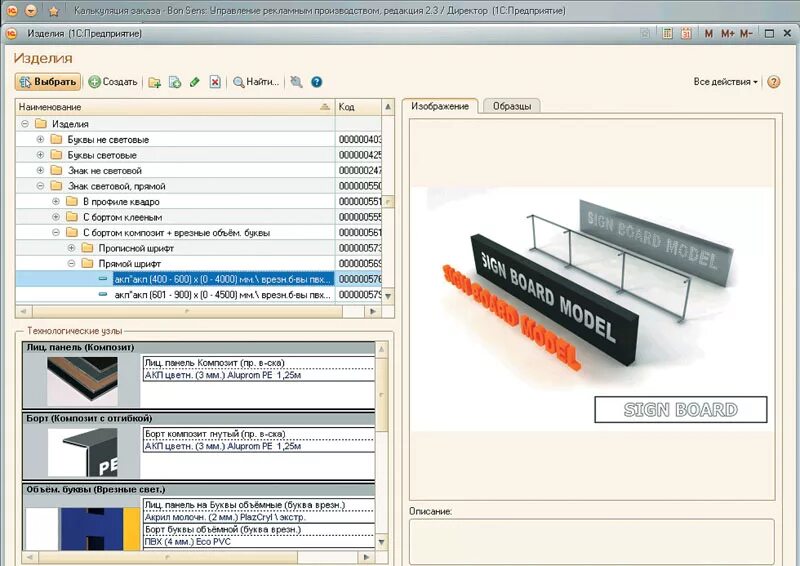Screen dimensions: 800x566
Task: Expand the В профиле квадро folder
Action: (56, 202)
